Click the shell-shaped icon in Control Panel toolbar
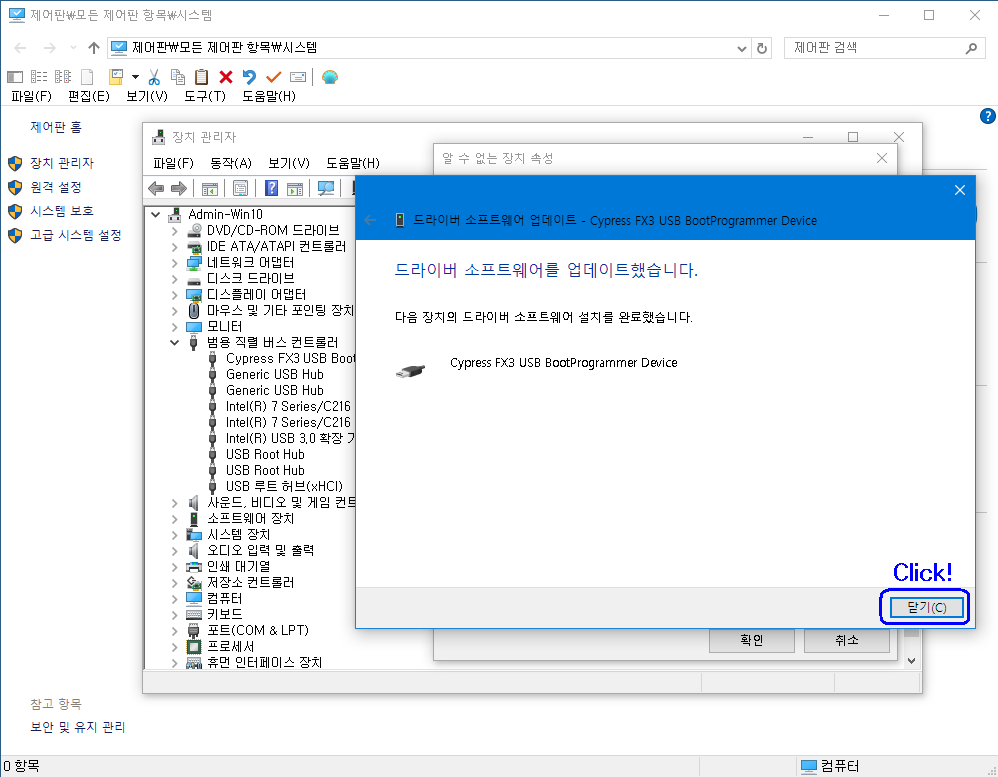Screen dimensions: 998x777 [330, 77]
